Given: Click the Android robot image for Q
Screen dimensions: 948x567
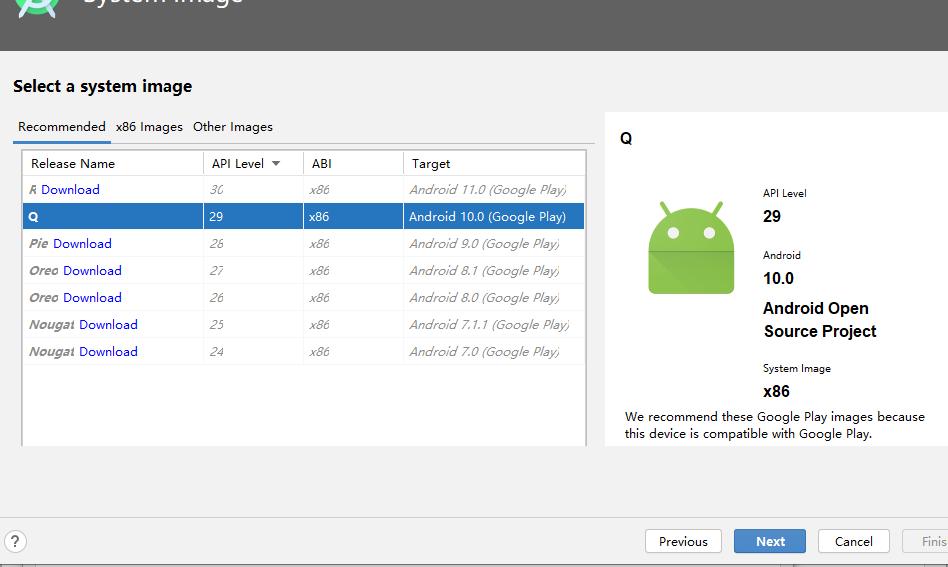Looking at the screenshot, I should click(x=691, y=248).
